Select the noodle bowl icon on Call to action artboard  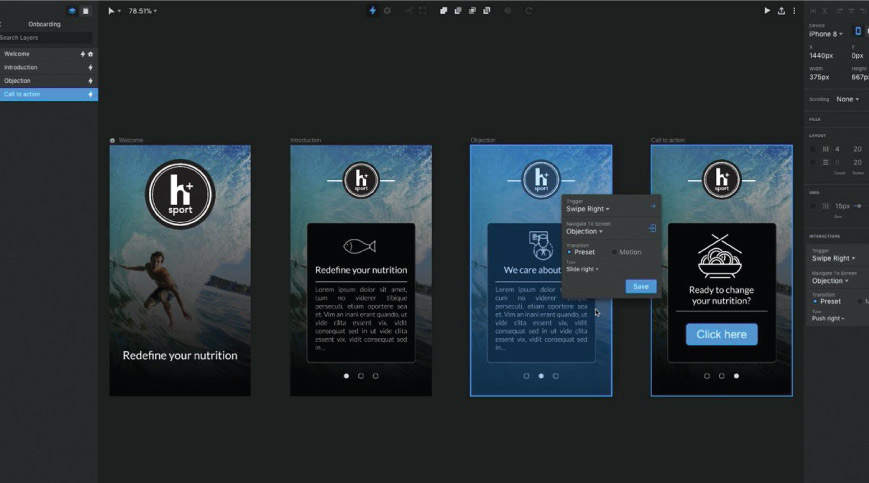click(720, 256)
